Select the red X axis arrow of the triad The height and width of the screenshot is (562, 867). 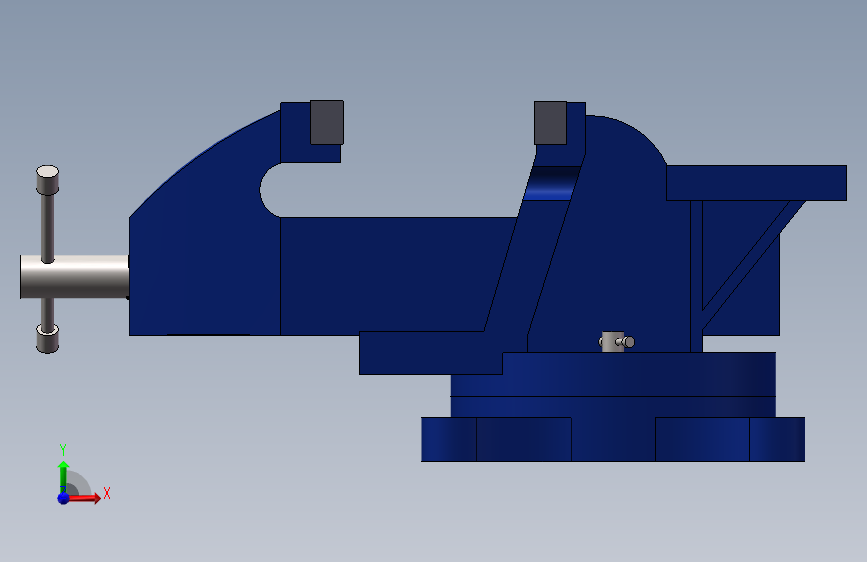[x=84, y=498]
